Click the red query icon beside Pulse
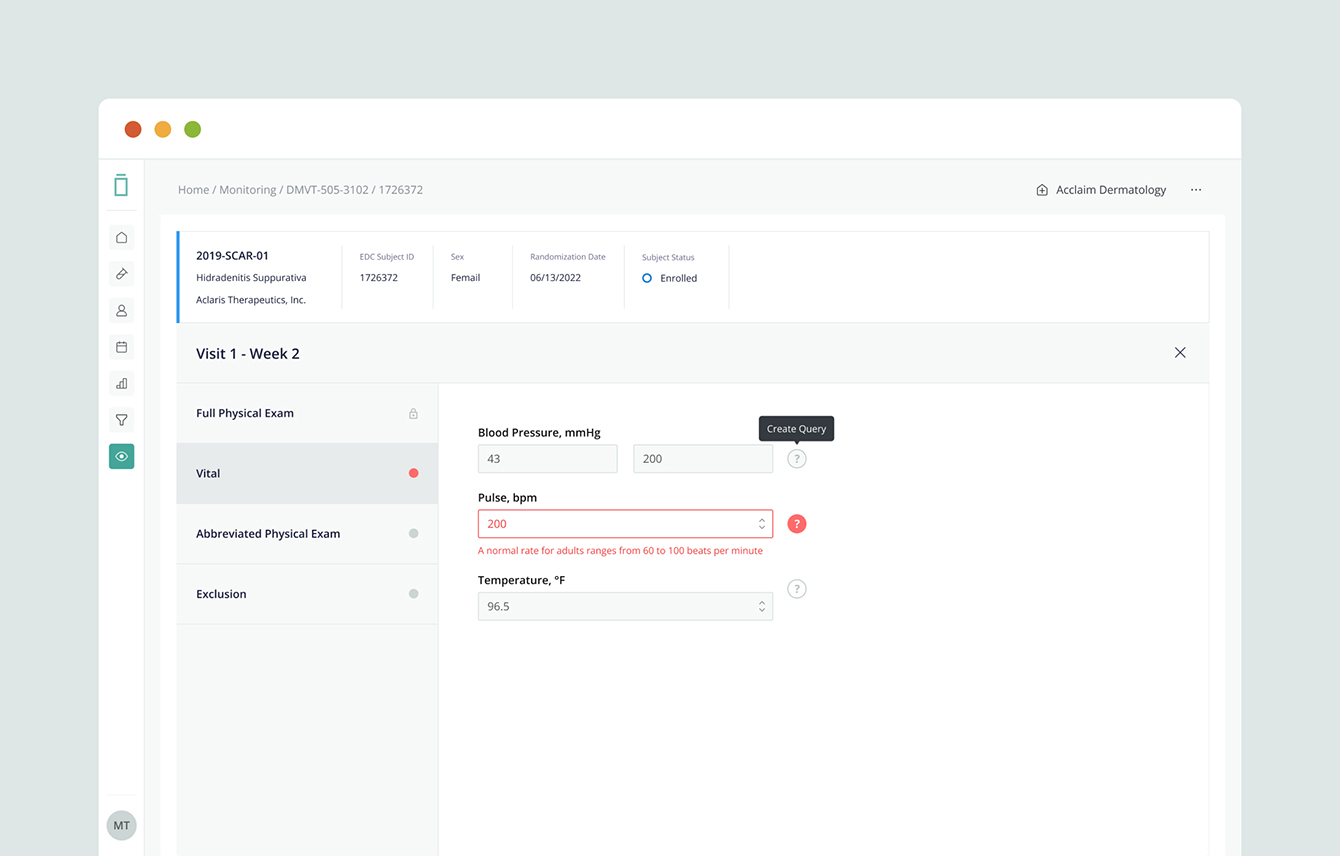 796,524
